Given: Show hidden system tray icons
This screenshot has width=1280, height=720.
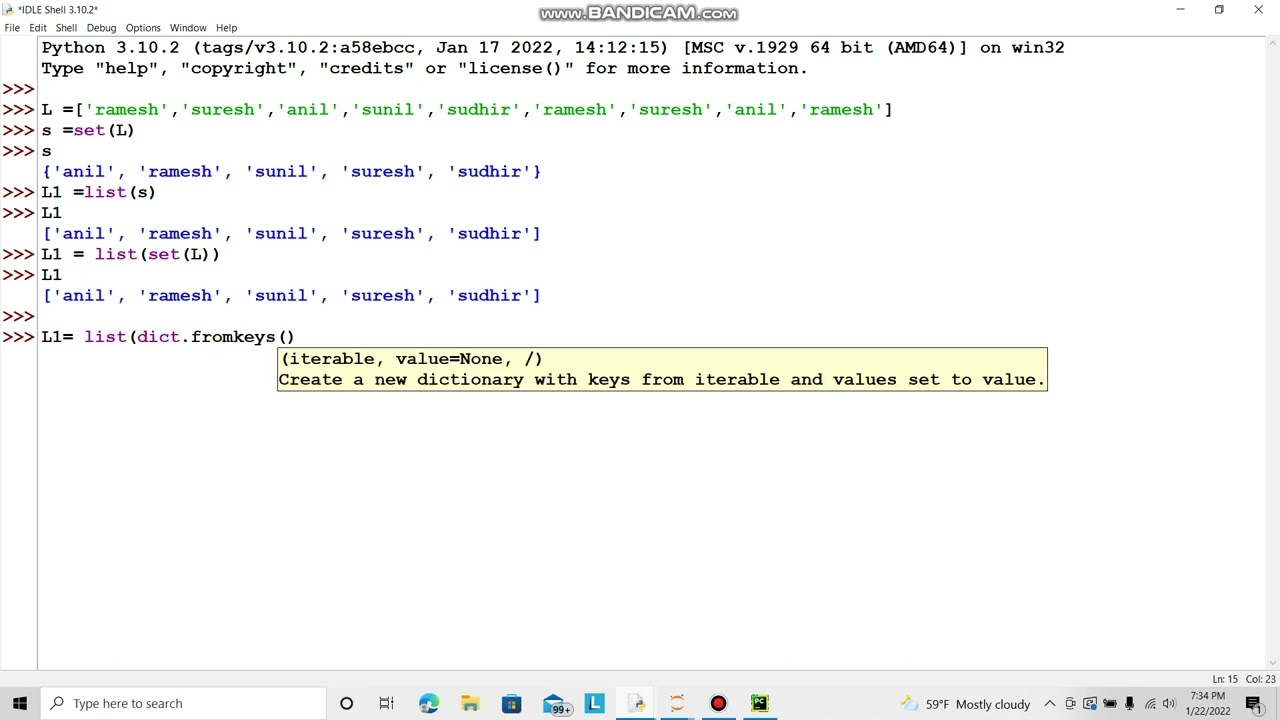Looking at the screenshot, I should (x=1050, y=704).
